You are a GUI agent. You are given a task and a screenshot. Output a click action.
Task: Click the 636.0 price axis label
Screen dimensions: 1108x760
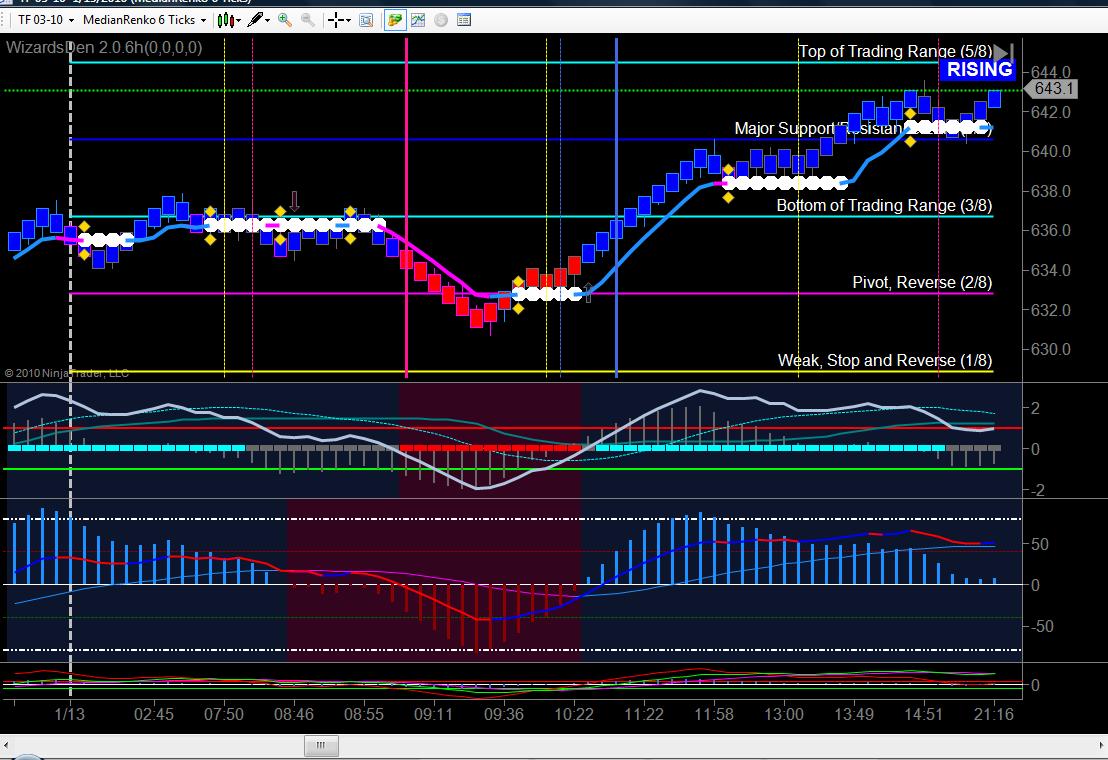[x=1051, y=230]
